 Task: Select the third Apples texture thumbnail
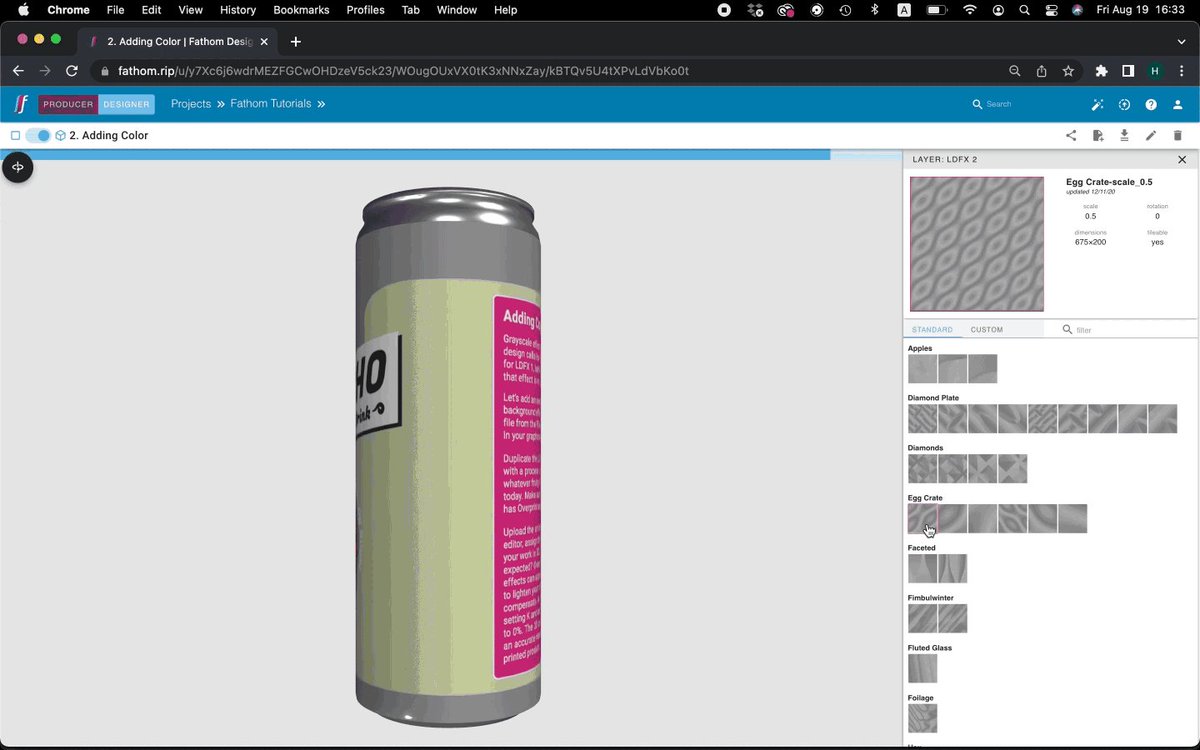[x=982, y=369]
